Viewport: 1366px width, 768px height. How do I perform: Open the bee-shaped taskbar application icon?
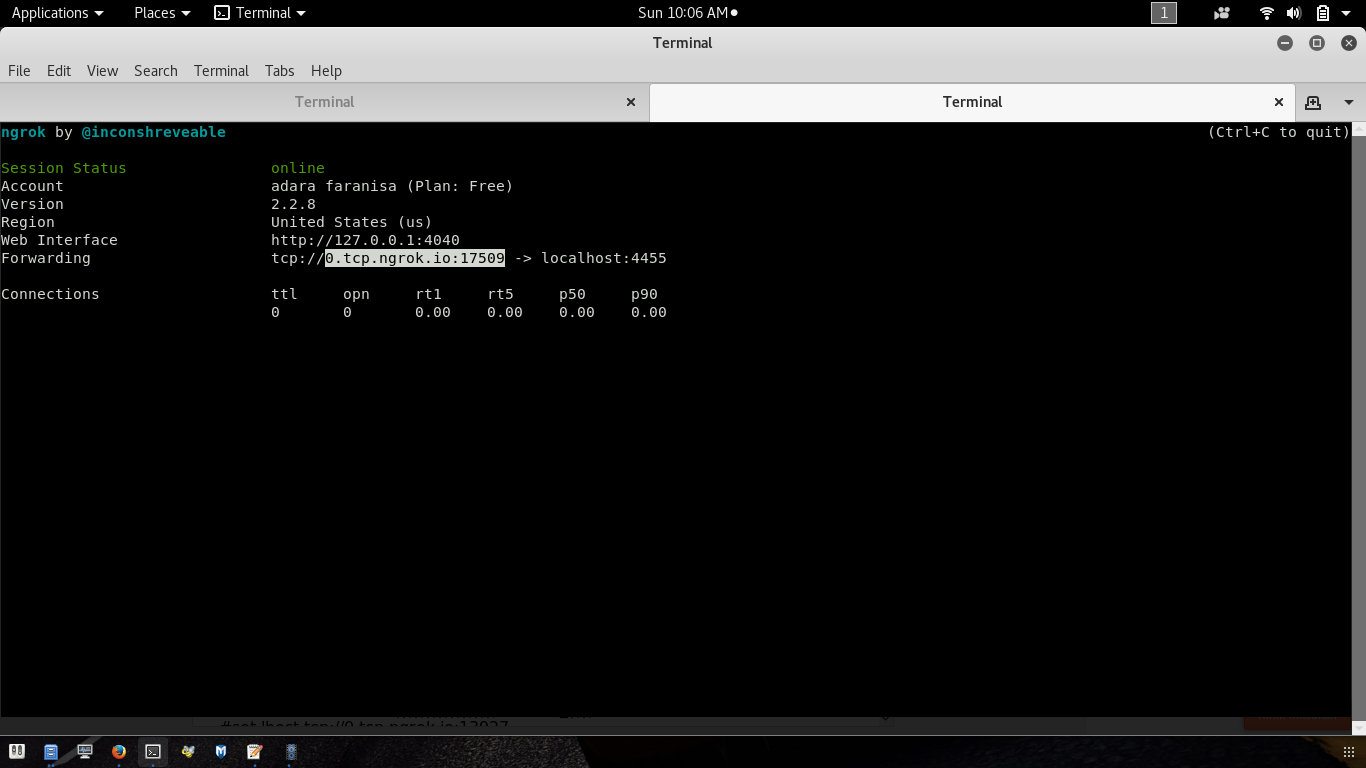[x=187, y=751]
